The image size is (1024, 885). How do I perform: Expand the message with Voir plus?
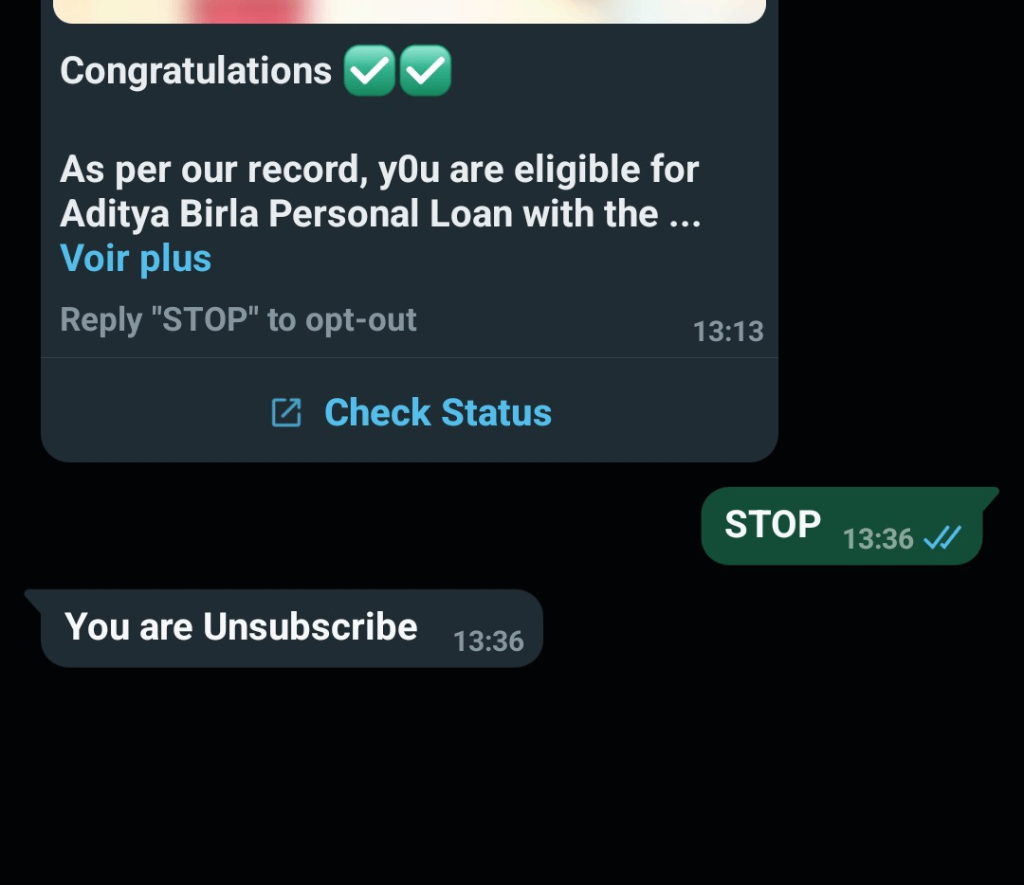136,258
